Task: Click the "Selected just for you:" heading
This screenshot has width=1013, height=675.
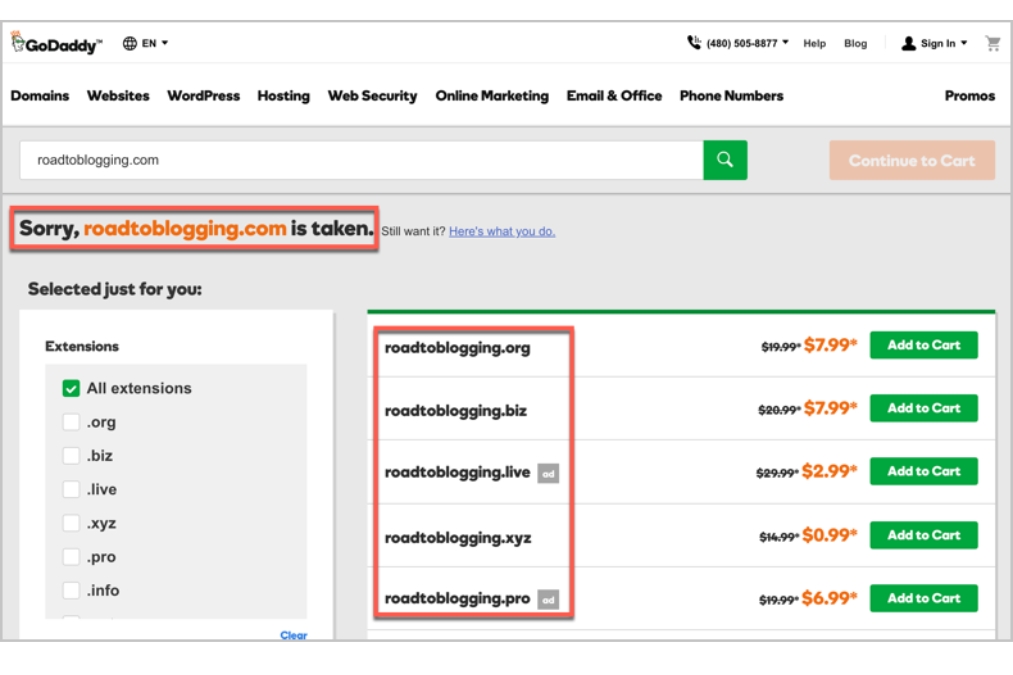Action: [115, 289]
